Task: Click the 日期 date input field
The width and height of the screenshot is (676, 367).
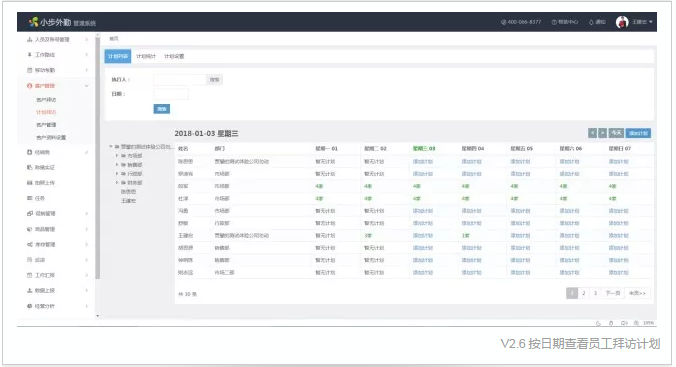Action: click(x=171, y=94)
